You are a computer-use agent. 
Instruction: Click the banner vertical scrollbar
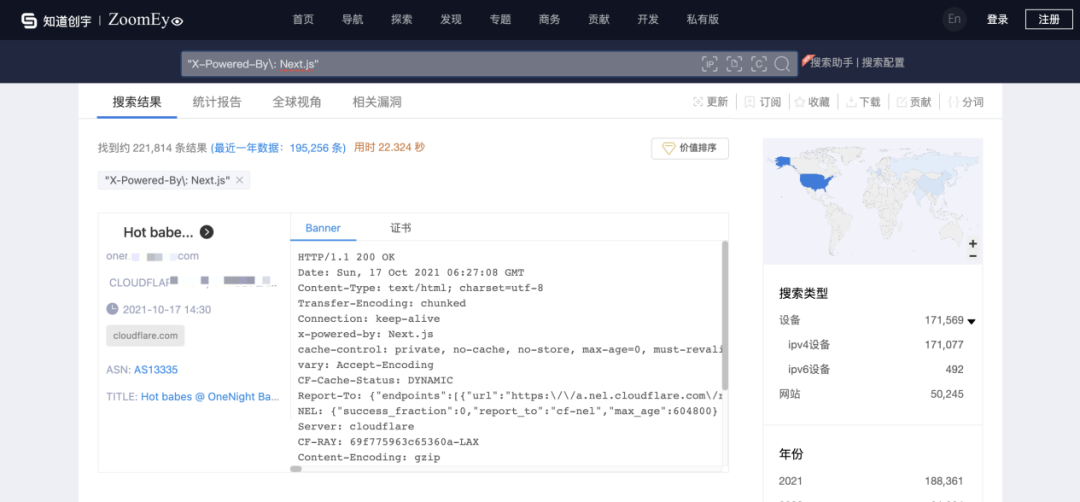point(724,315)
